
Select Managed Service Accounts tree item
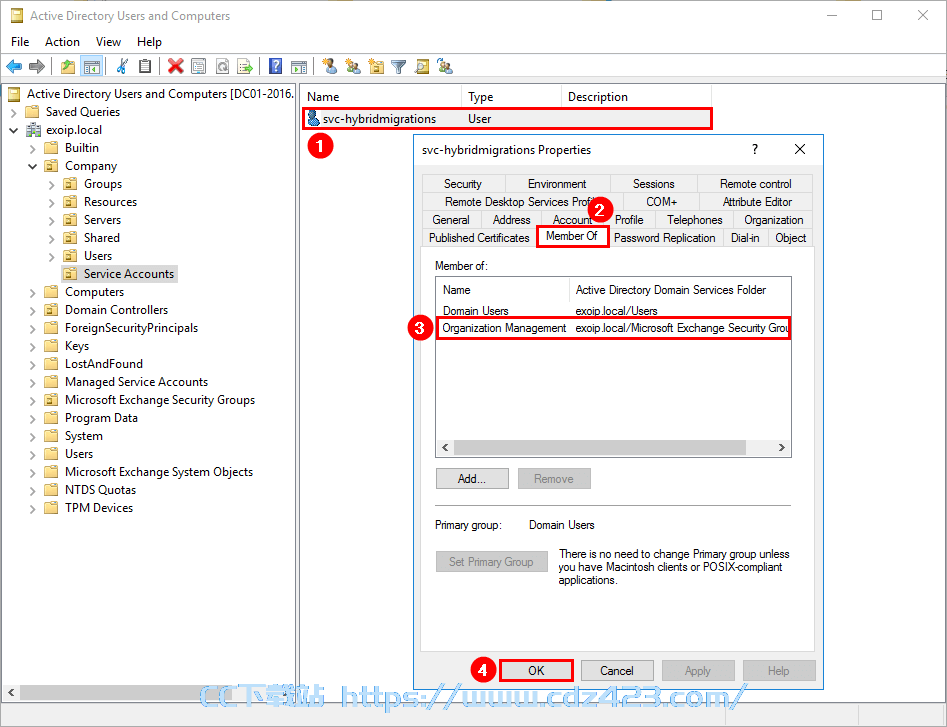point(136,382)
